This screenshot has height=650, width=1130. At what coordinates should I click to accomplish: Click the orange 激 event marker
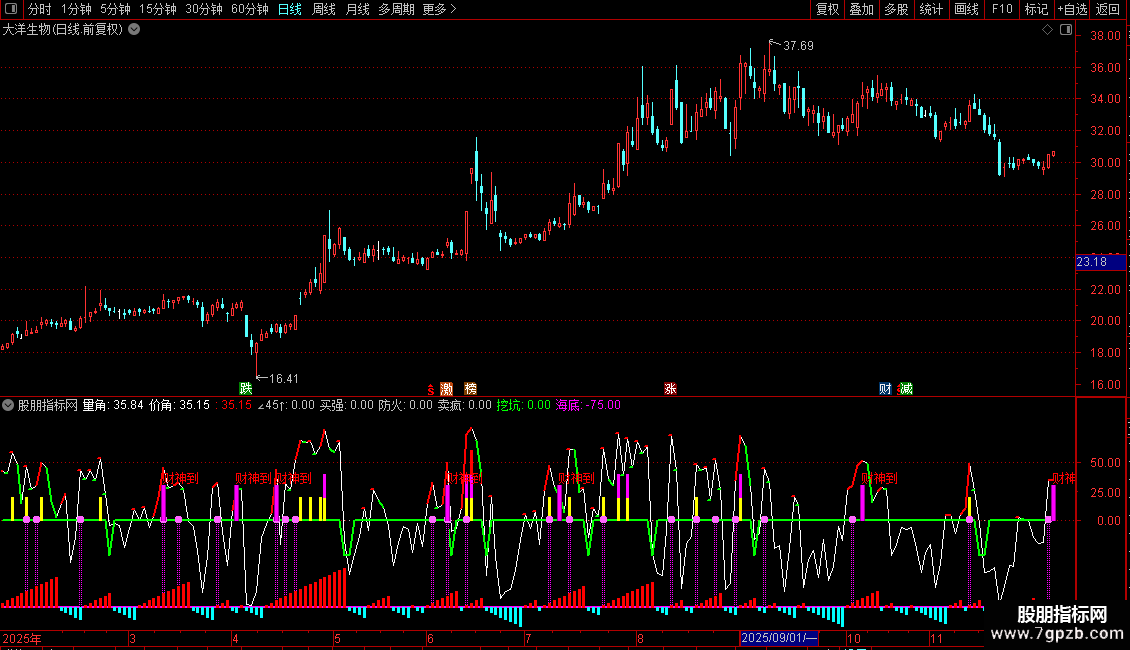[446, 388]
